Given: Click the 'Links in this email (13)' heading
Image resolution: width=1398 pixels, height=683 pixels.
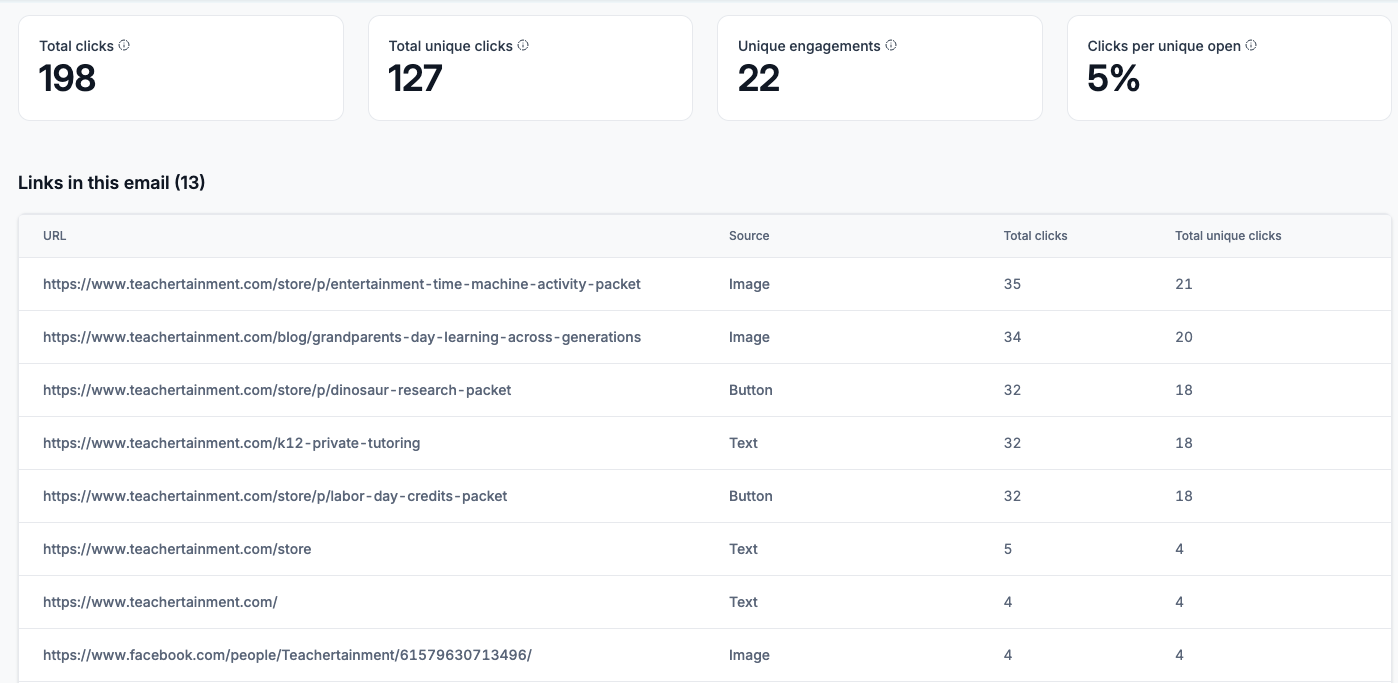Looking at the screenshot, I should click(x=112, y=183).
